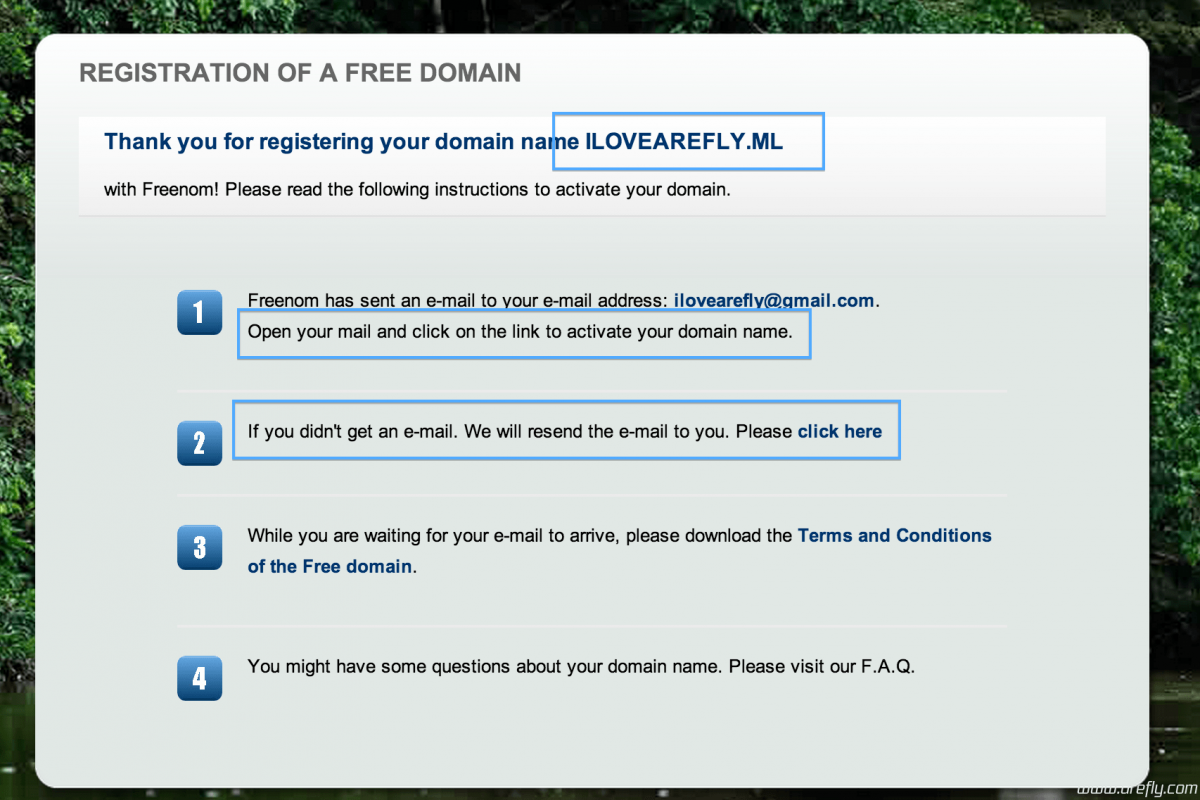This screenshot has height=800, width=1200.
Task: Click the 'with Freenom! Please read' instruction line
Action: [x=417, y=189]
